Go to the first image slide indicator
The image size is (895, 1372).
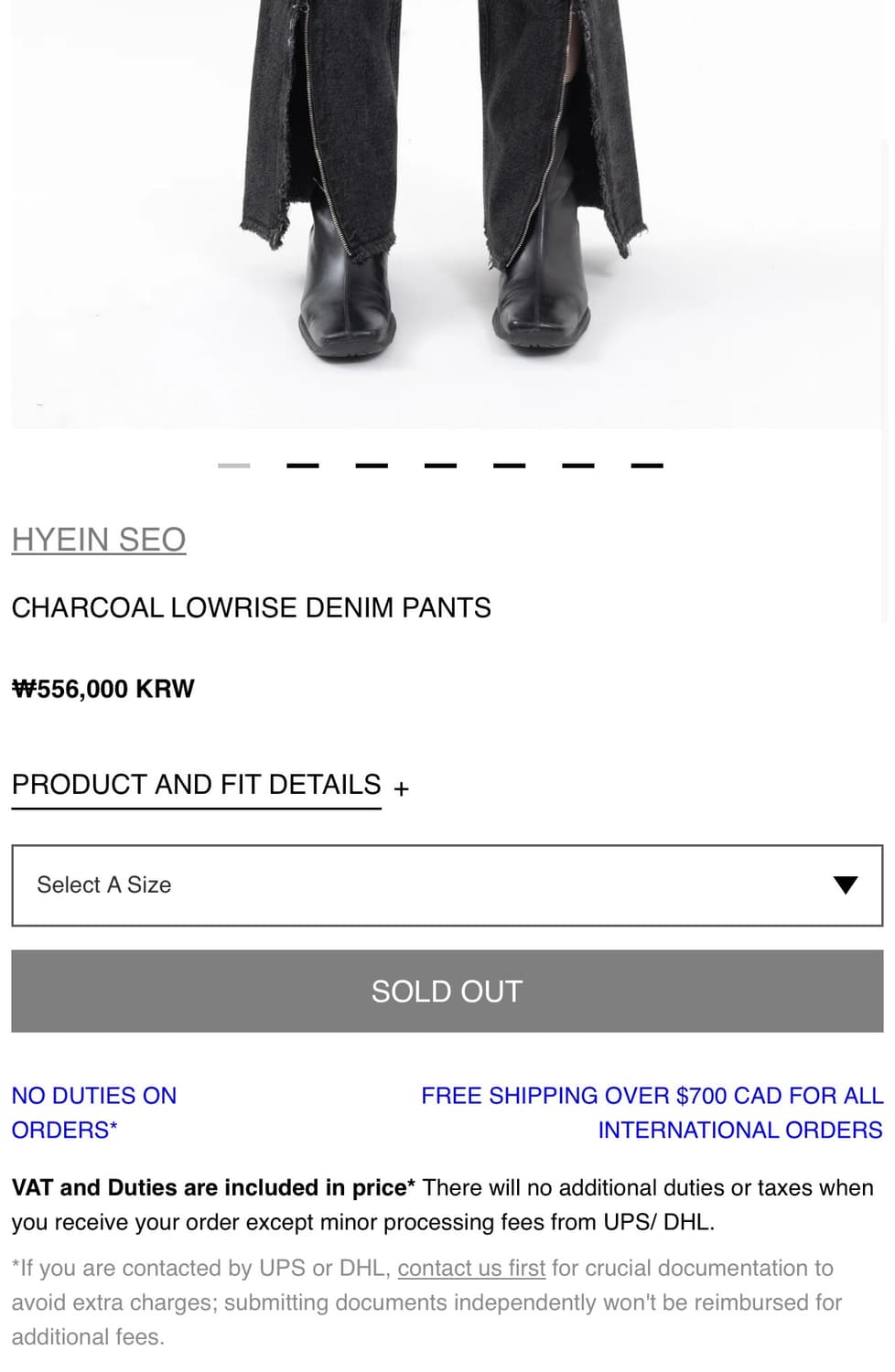(x=234, y=466)
